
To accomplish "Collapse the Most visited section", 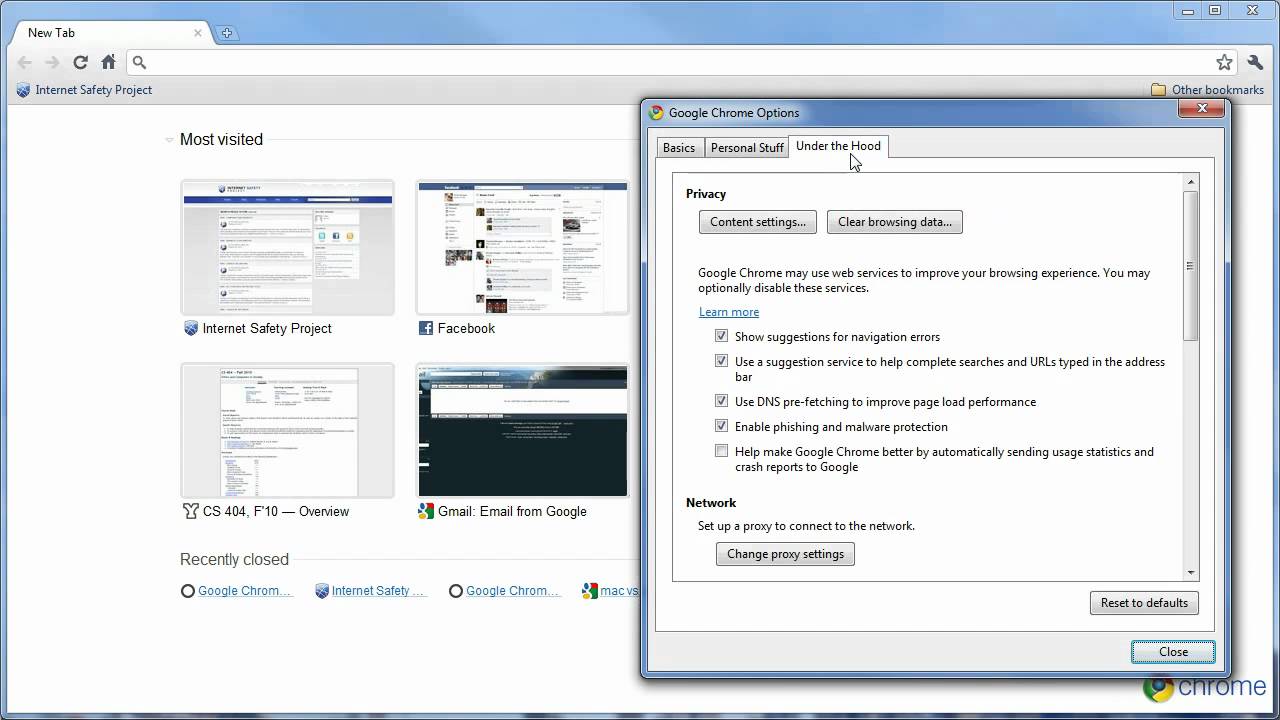I will coord(169,140).
